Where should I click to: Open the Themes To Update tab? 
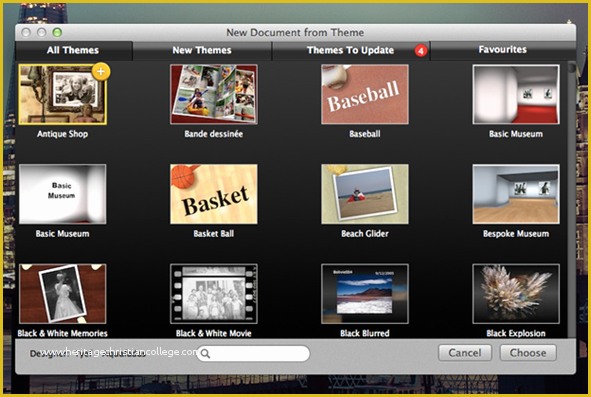pyautogui.click(x=351, y=51)
